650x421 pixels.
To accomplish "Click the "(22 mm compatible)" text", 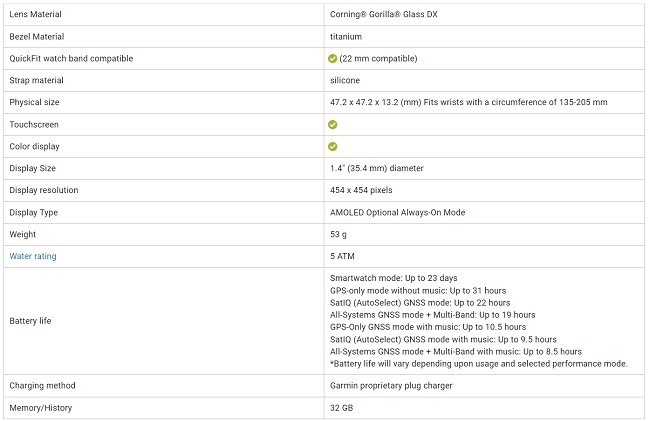I will (379, 59).
